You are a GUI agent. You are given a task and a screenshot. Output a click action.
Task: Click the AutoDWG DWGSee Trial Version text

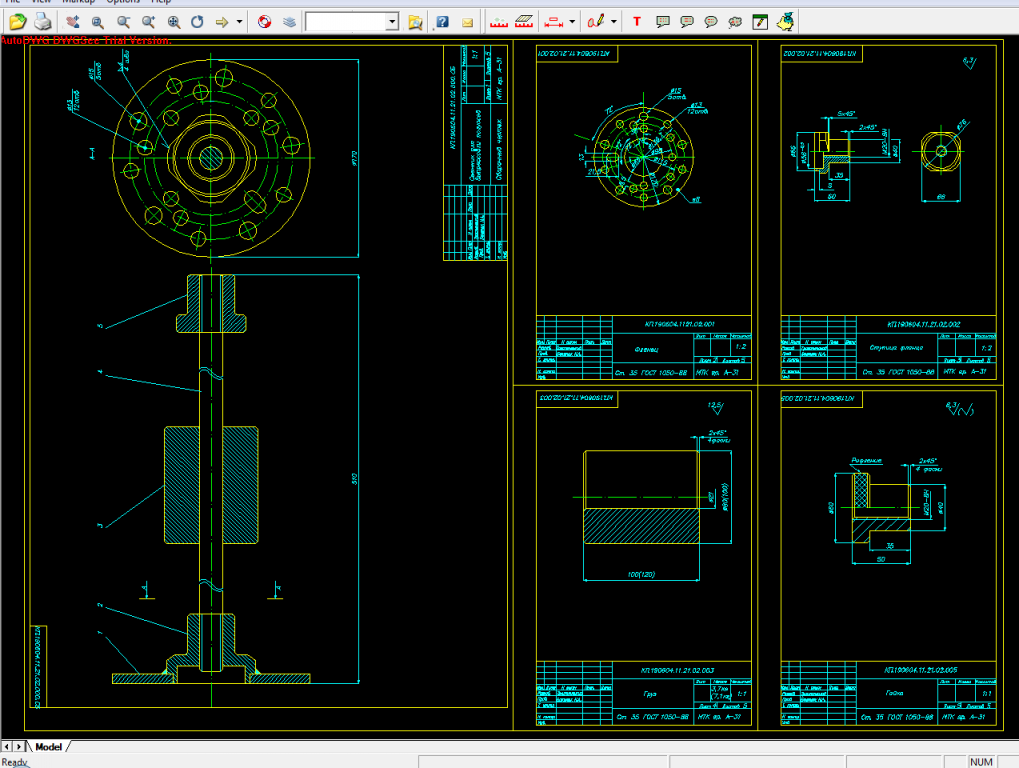86,40
